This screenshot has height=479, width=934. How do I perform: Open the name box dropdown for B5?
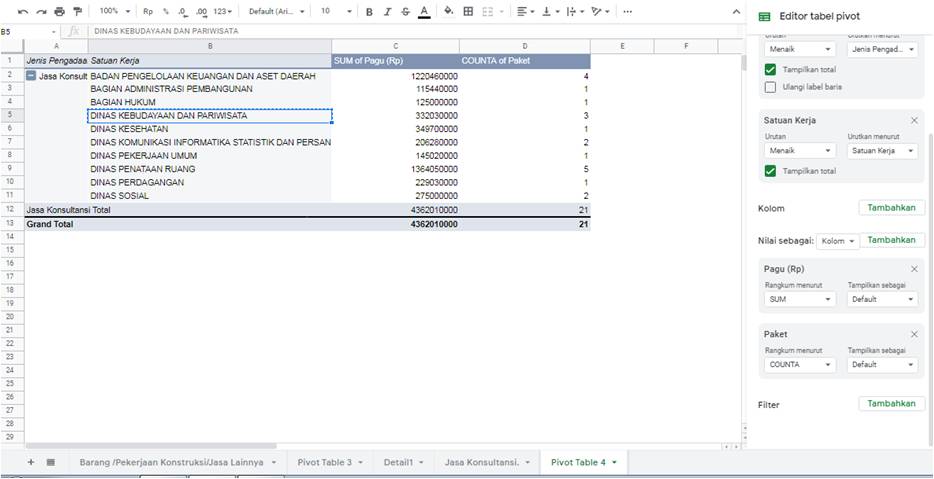[x=54, y=31]
